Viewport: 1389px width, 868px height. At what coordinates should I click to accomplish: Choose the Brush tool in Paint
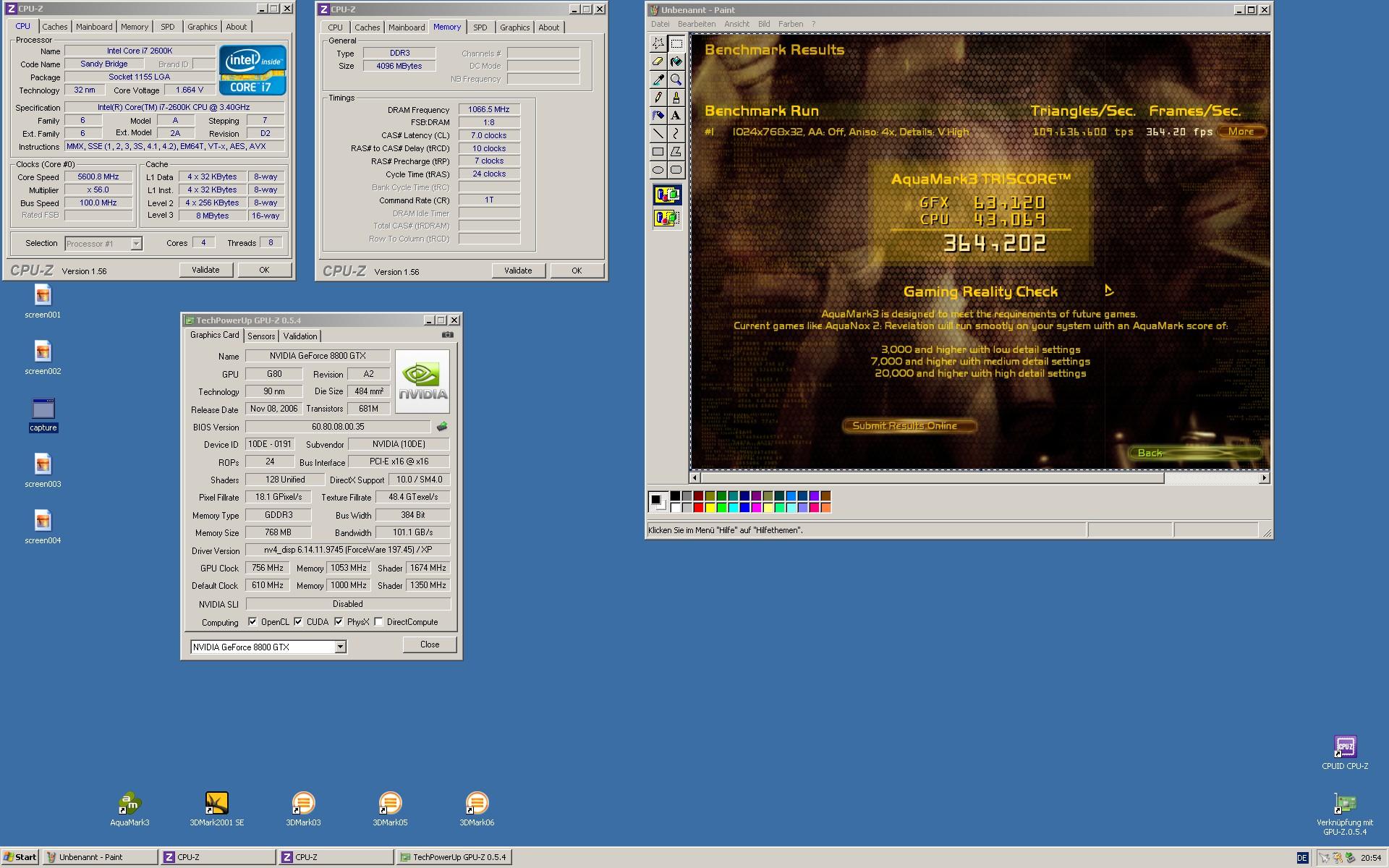tap(676, 98)
